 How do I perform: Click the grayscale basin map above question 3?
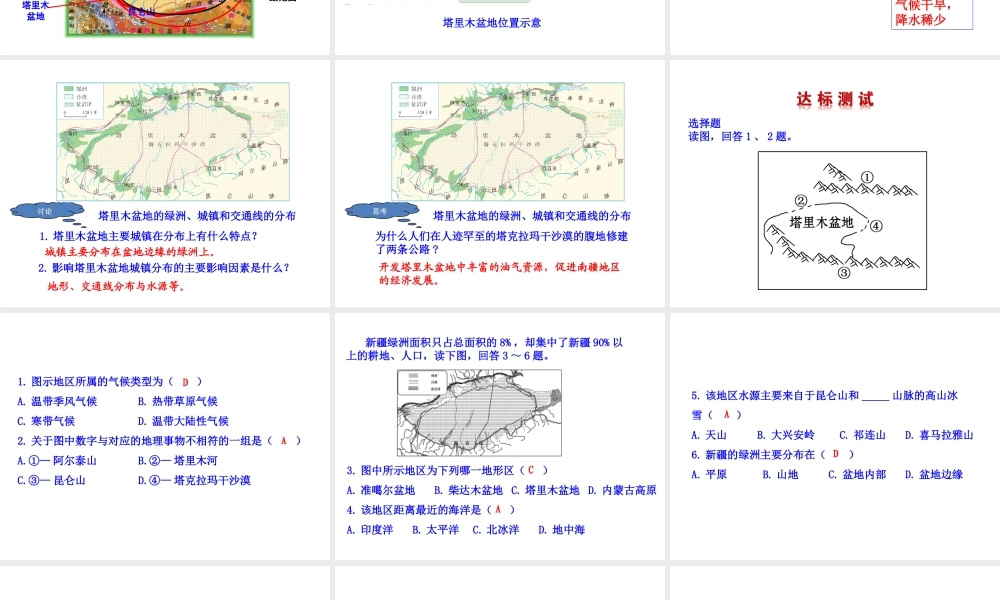click(x=480, y=413)
